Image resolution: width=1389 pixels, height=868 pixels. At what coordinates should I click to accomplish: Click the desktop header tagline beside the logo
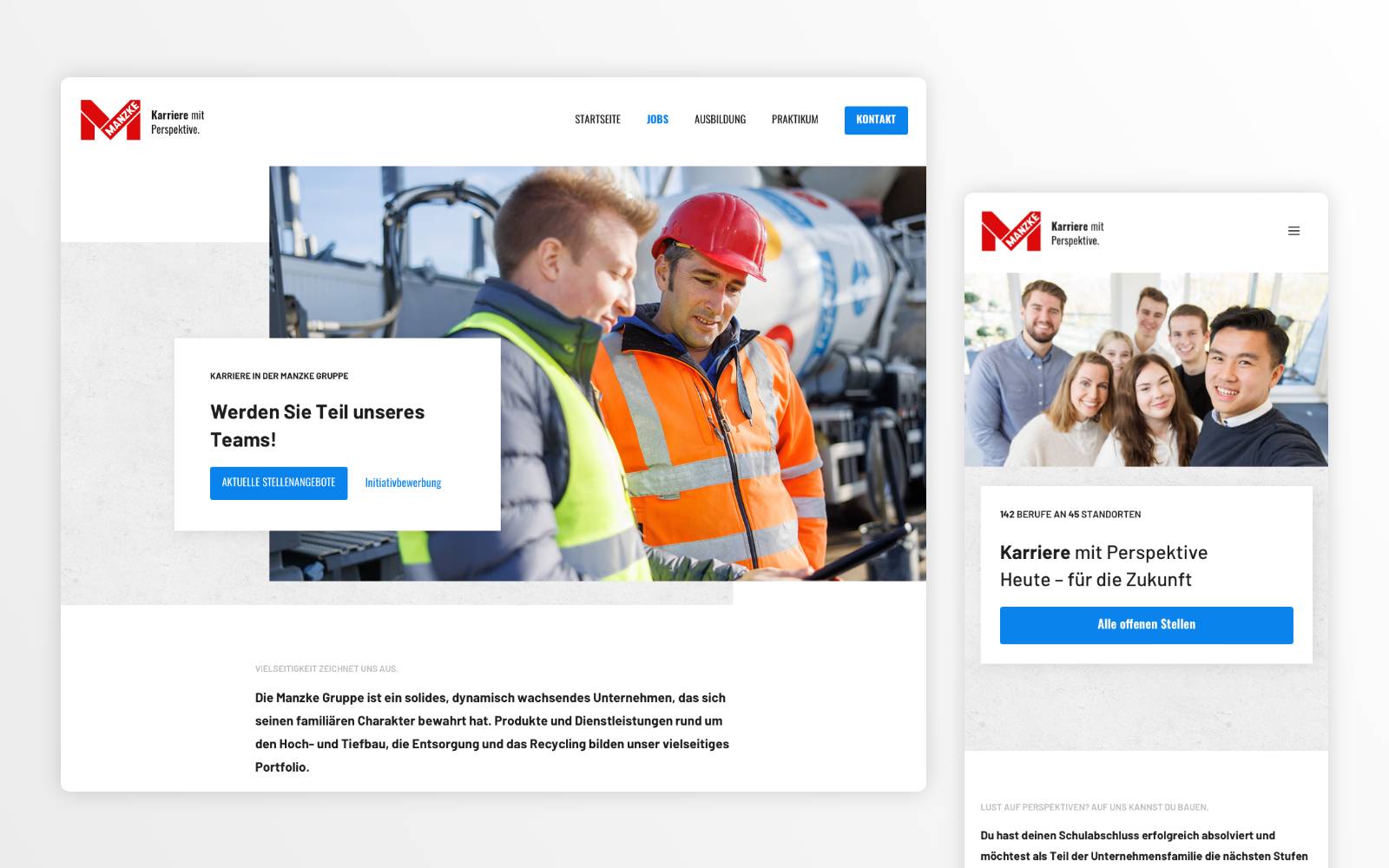click(x=177, y=122)
